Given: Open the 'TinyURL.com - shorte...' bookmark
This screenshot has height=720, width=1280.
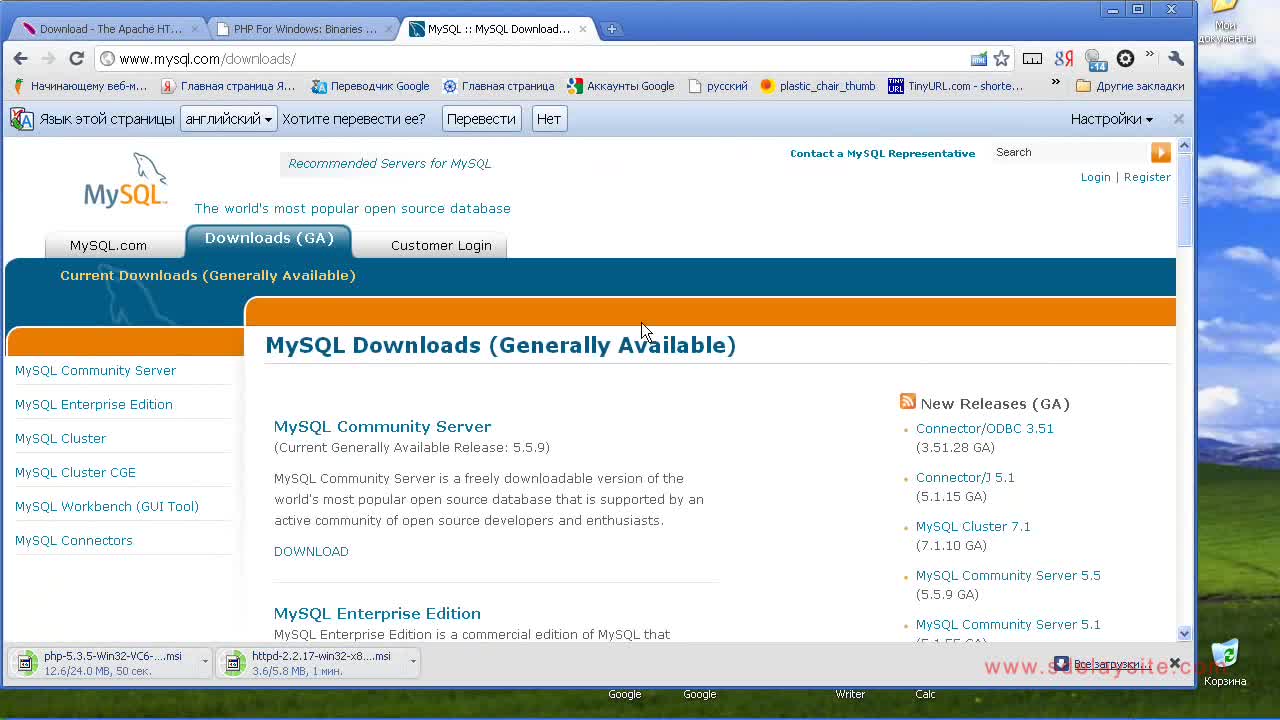Looking at the screenshot, I should tap(955, 86).
